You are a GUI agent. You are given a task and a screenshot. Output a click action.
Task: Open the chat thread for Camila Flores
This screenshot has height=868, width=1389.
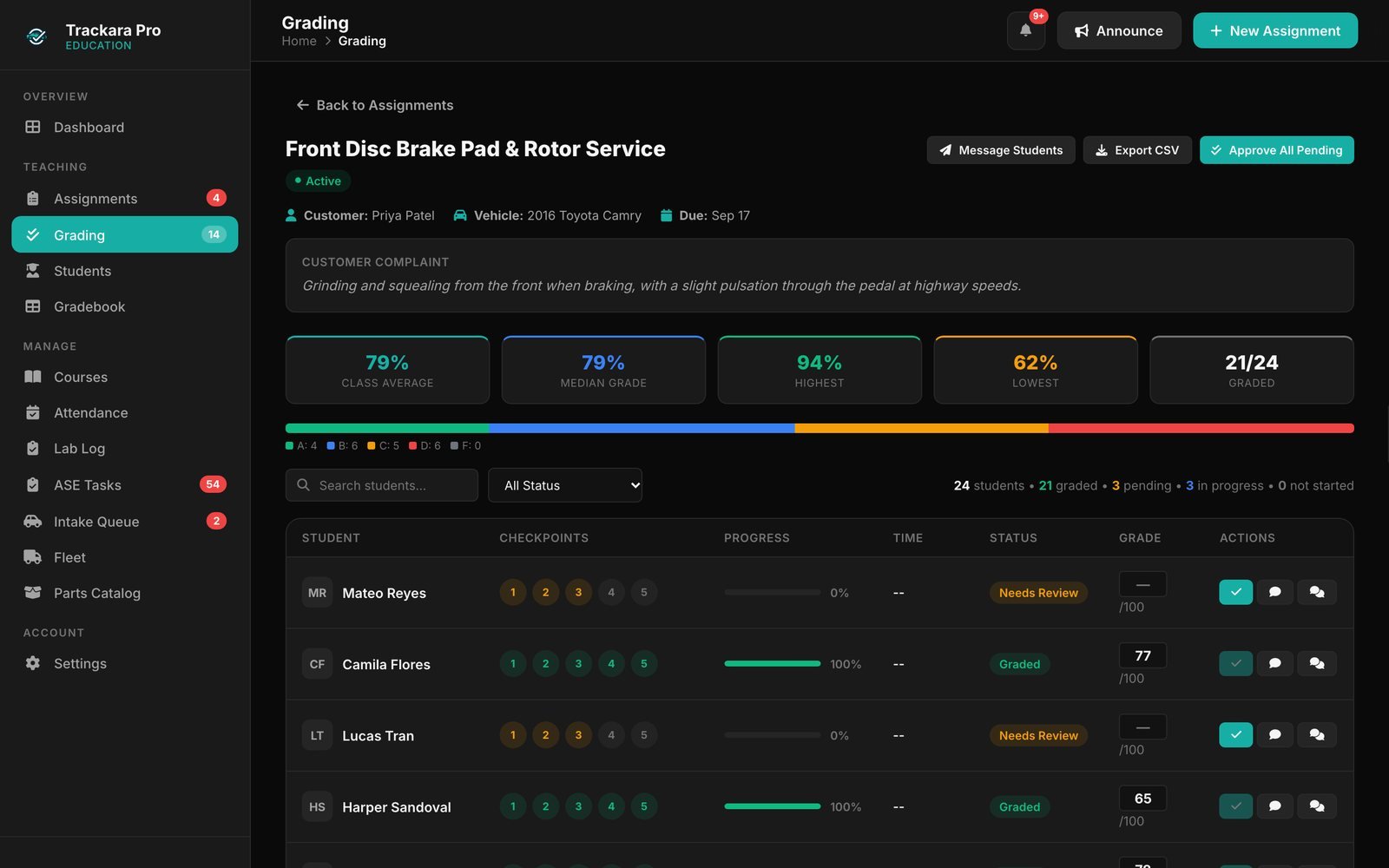1317,663
